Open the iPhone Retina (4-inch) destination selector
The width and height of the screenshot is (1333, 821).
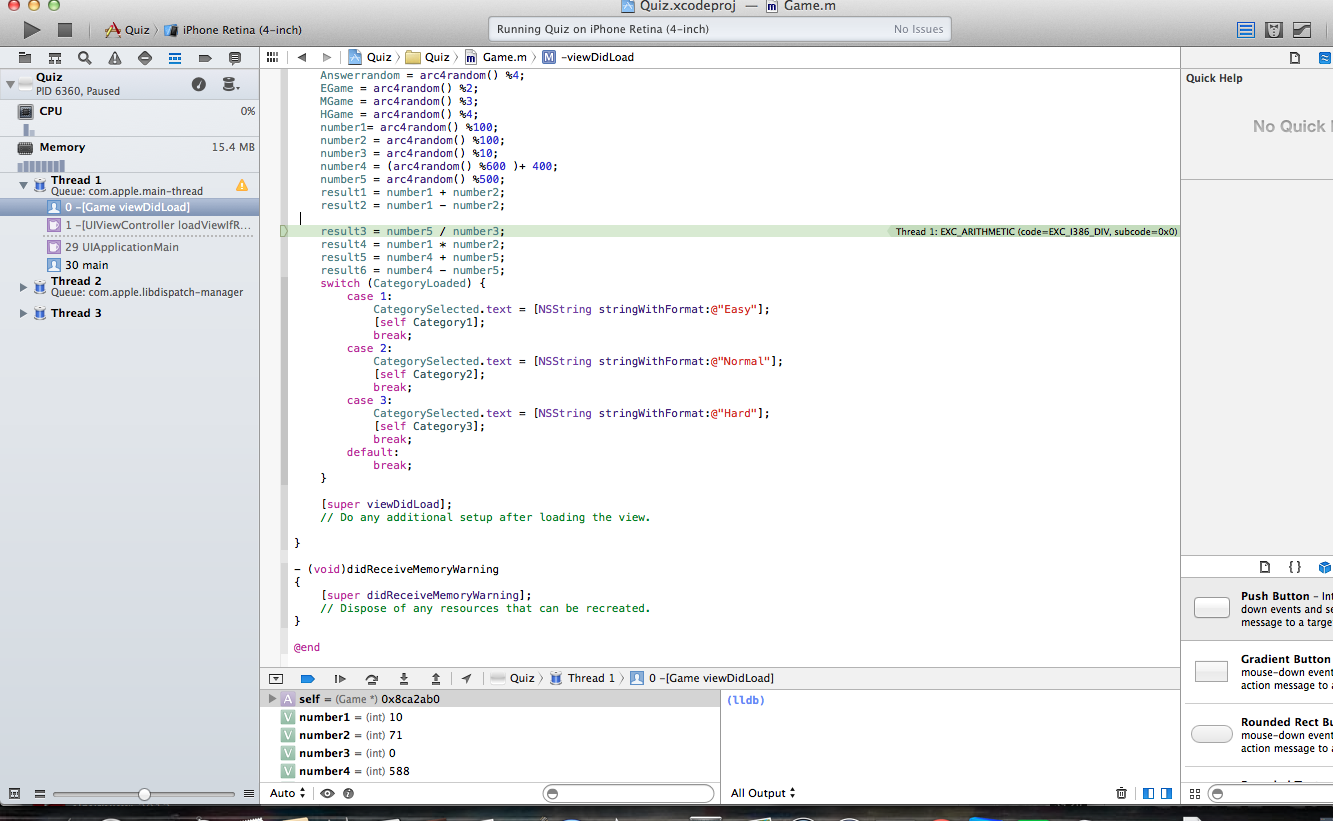coord(233,30)
